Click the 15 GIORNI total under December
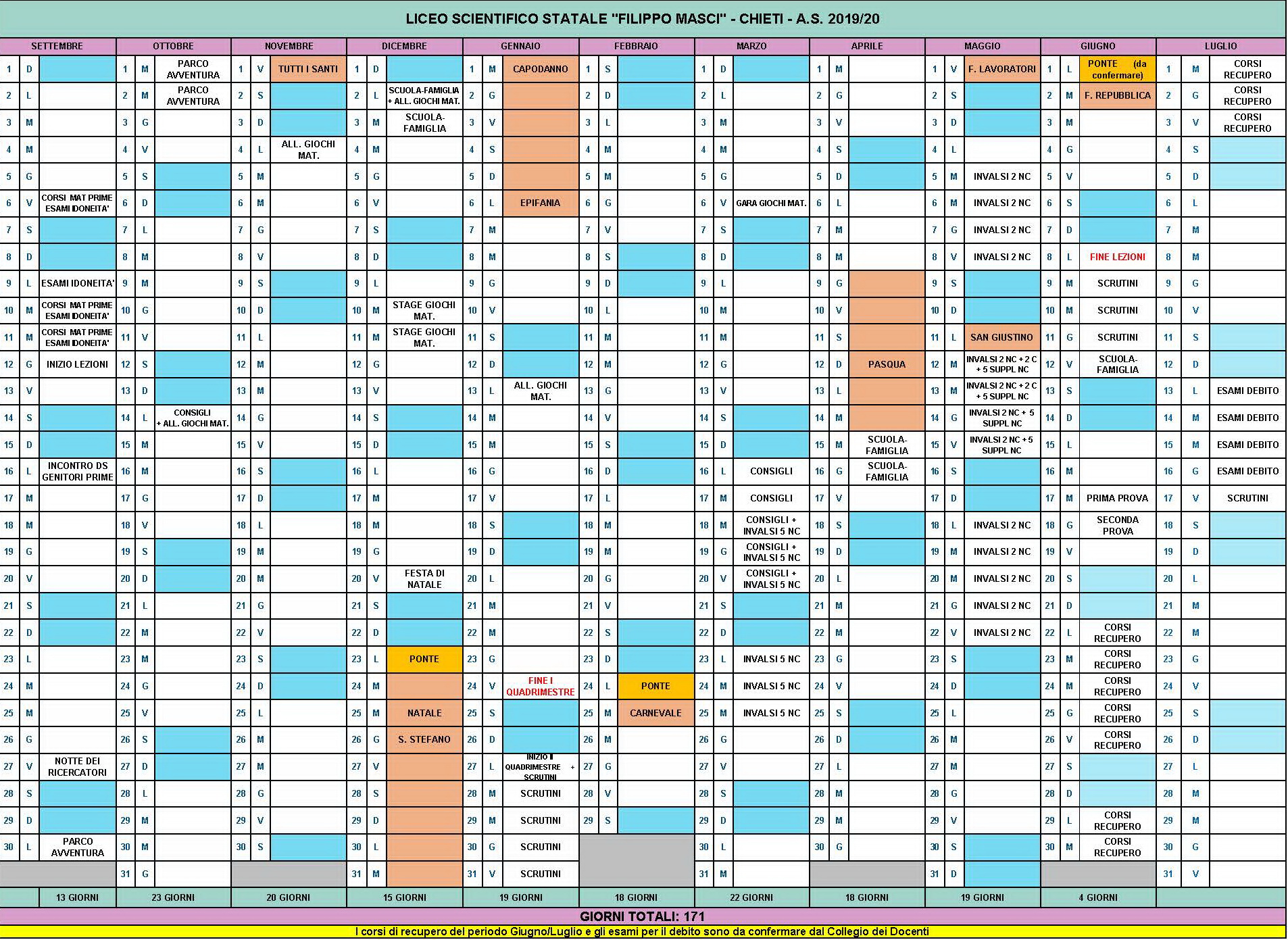This screenshot has height=940, width=1288. [405, 897]
